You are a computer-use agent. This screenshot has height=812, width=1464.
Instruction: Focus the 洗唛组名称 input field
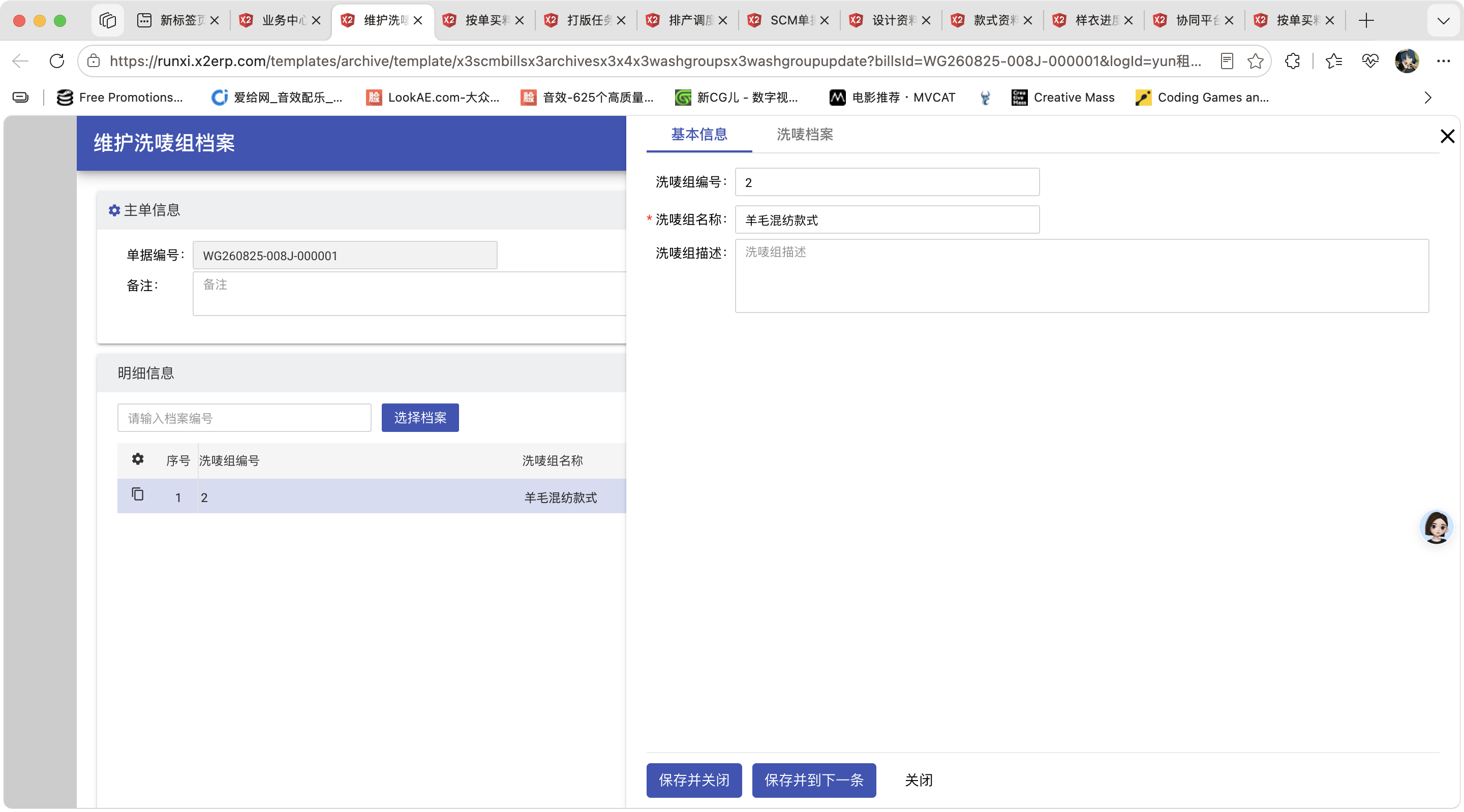(x=887, y=220)
